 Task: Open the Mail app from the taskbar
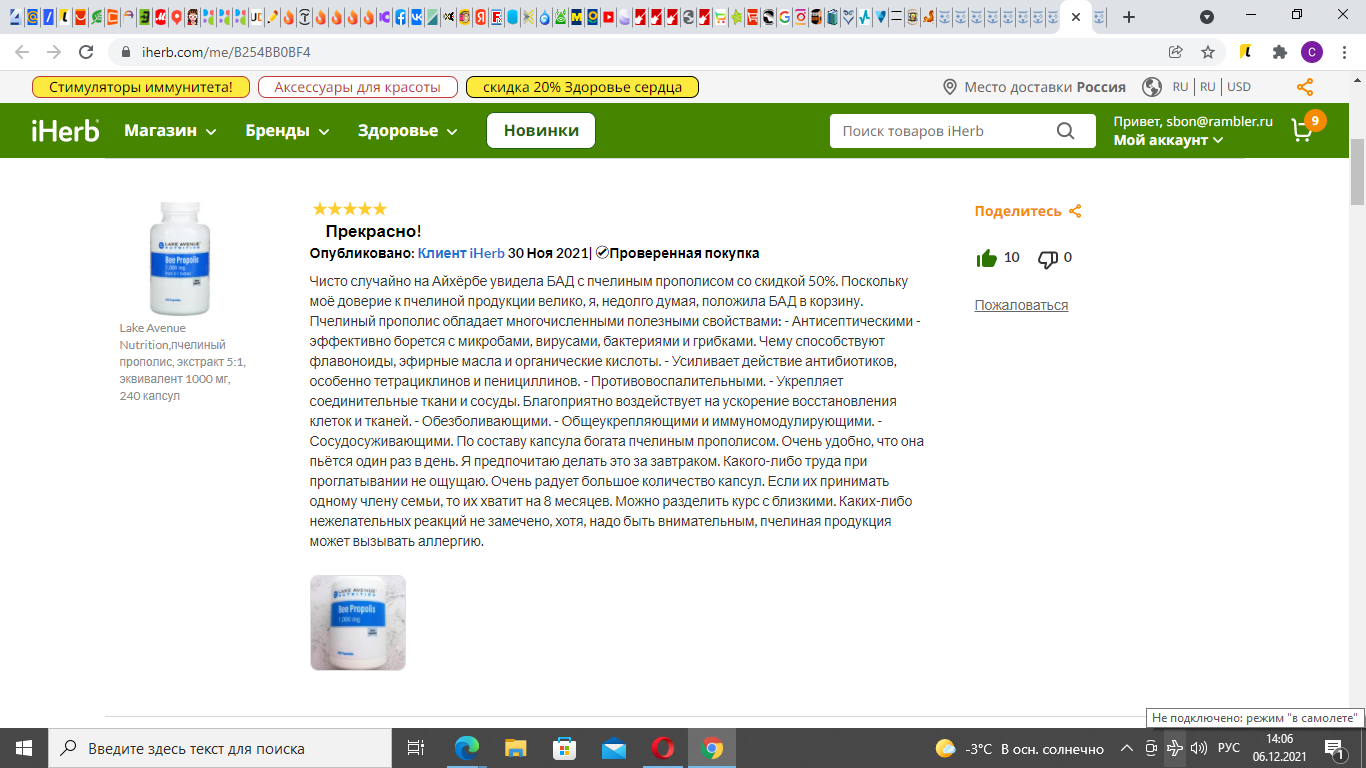click(x=613, y=748)
